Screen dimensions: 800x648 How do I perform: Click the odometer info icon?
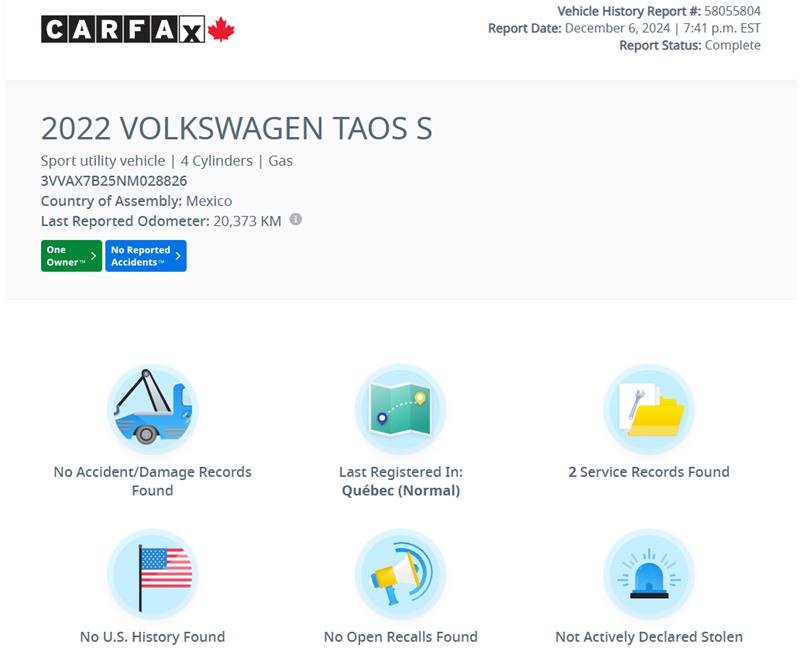(296, 219)
